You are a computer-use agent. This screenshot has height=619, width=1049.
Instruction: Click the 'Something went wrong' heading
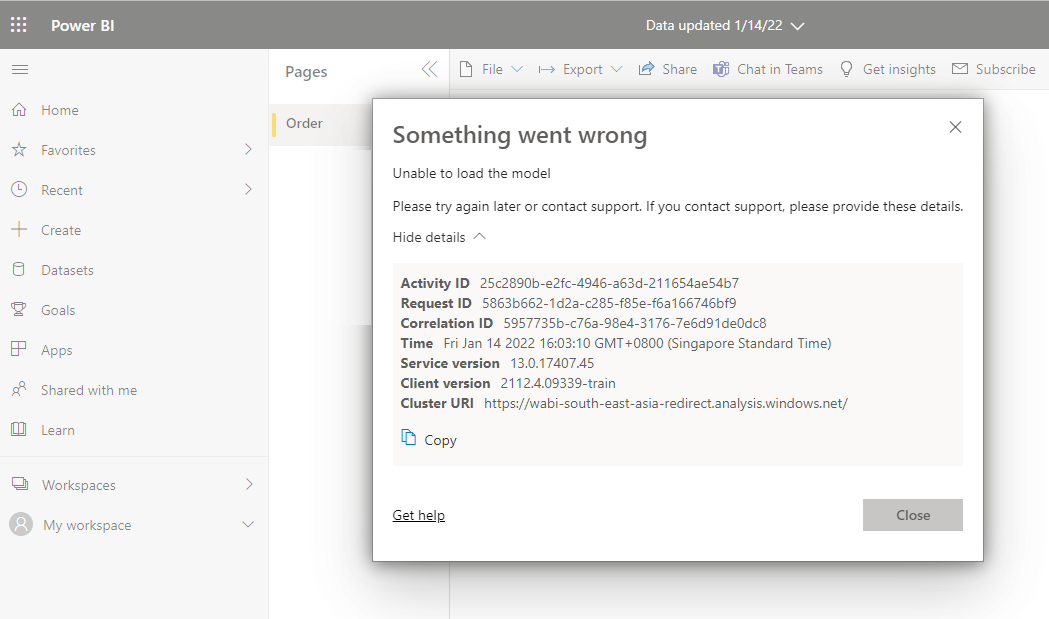pyautogui.click(x=520, y=135)
